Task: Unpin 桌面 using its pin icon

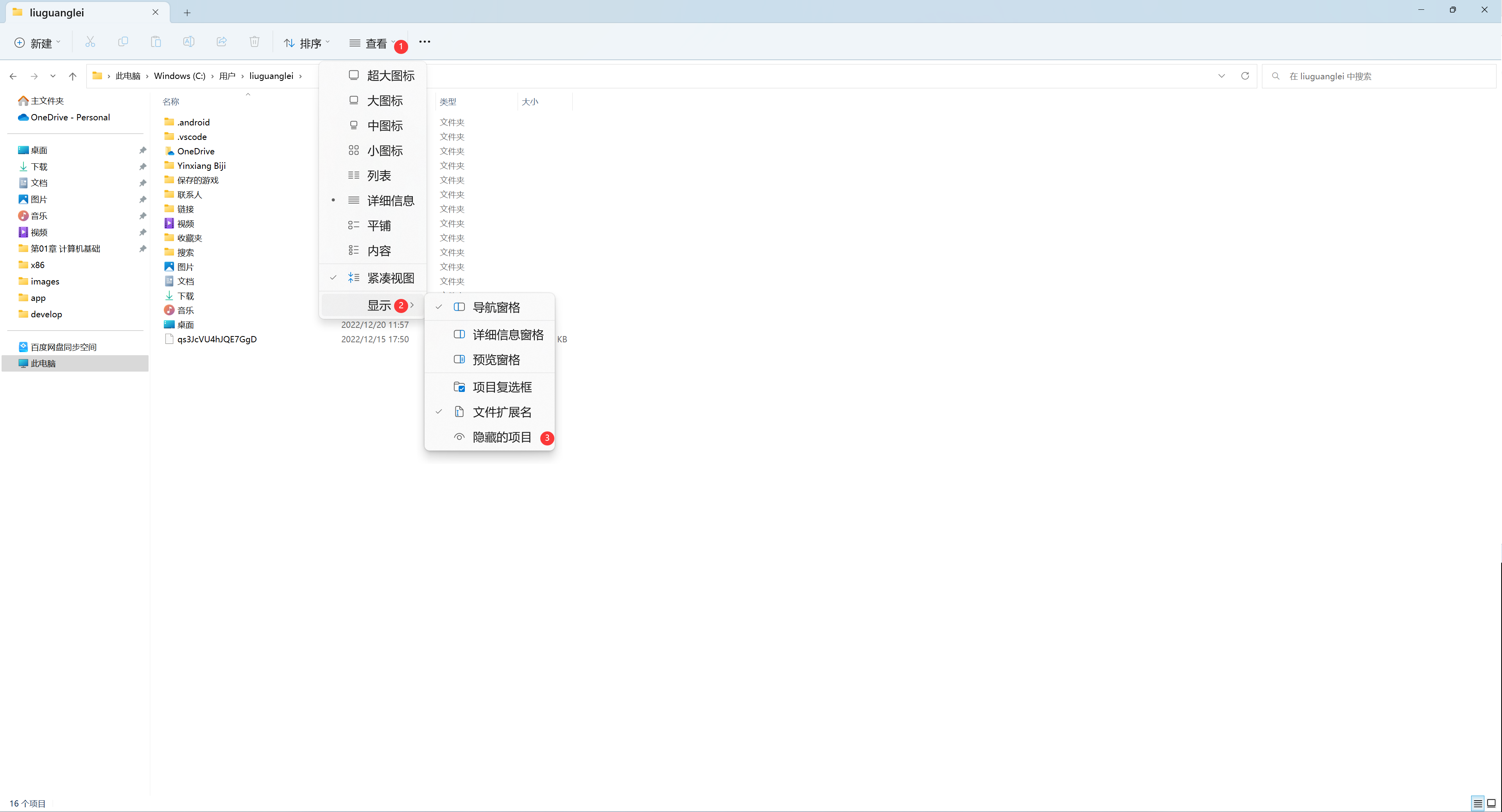Action: [x=142, y=150]
